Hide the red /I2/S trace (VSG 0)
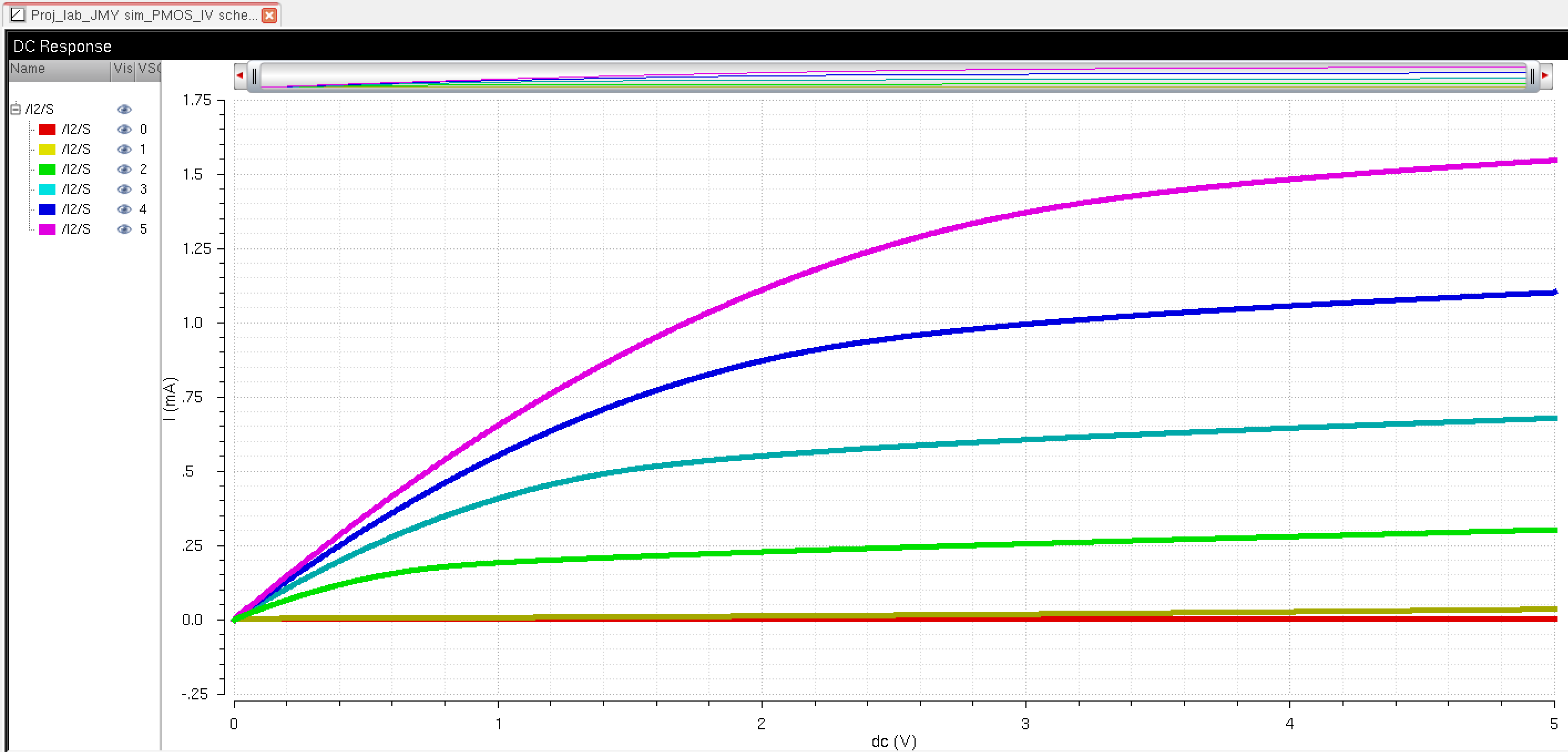The height and width of the screenshot is (752, 1568). tap(124, 130)
